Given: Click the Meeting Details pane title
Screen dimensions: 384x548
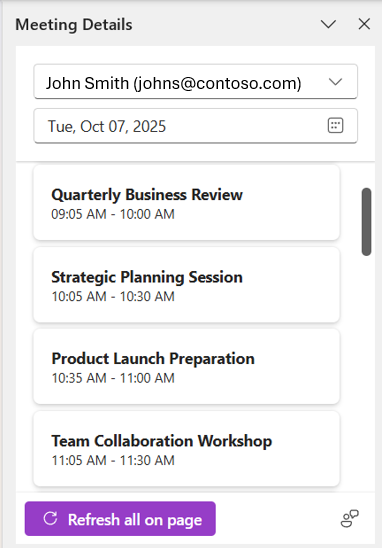Looking at the screenshot, I should 74,25.
